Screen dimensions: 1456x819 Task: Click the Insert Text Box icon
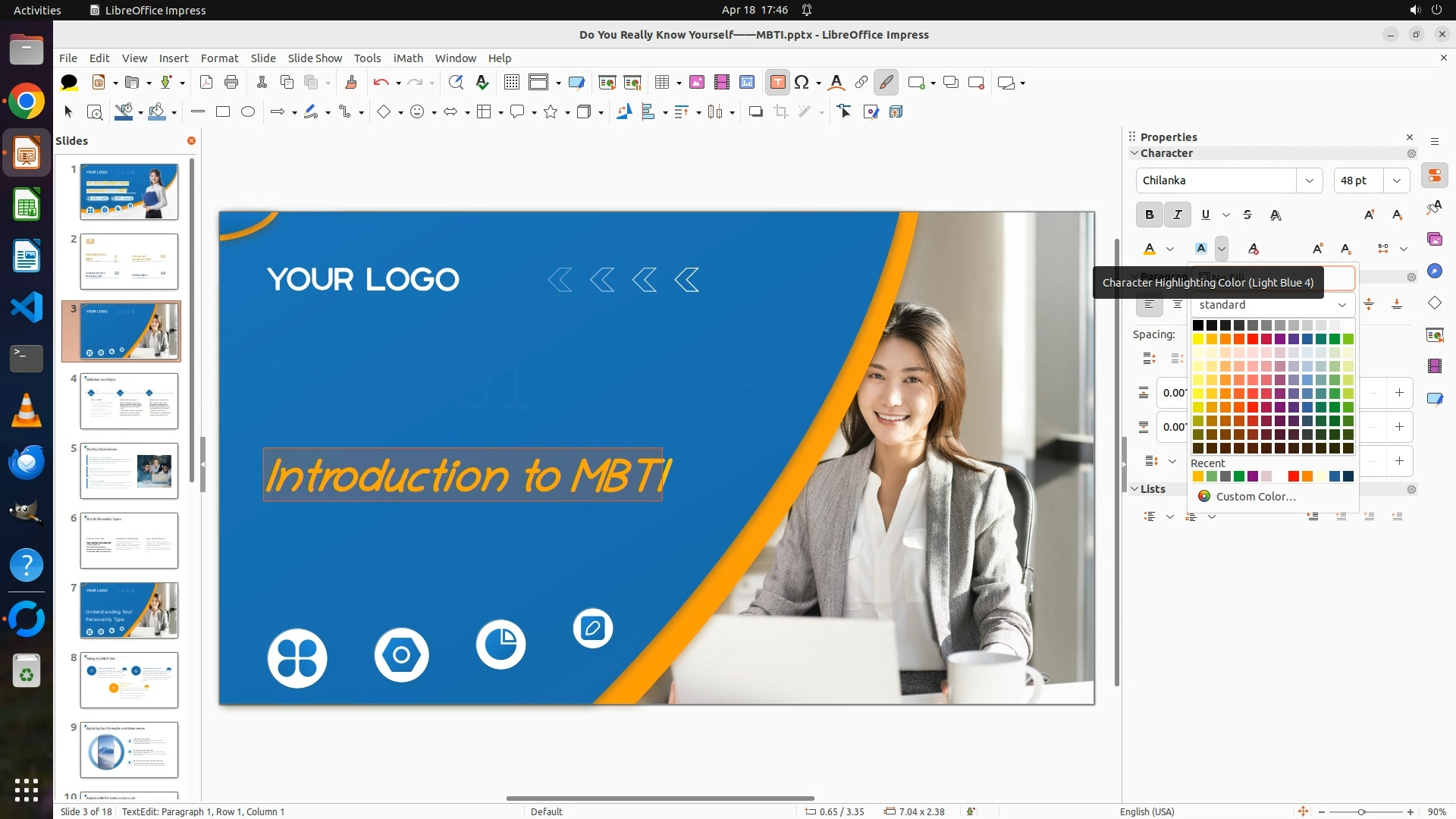coord(777,83)
